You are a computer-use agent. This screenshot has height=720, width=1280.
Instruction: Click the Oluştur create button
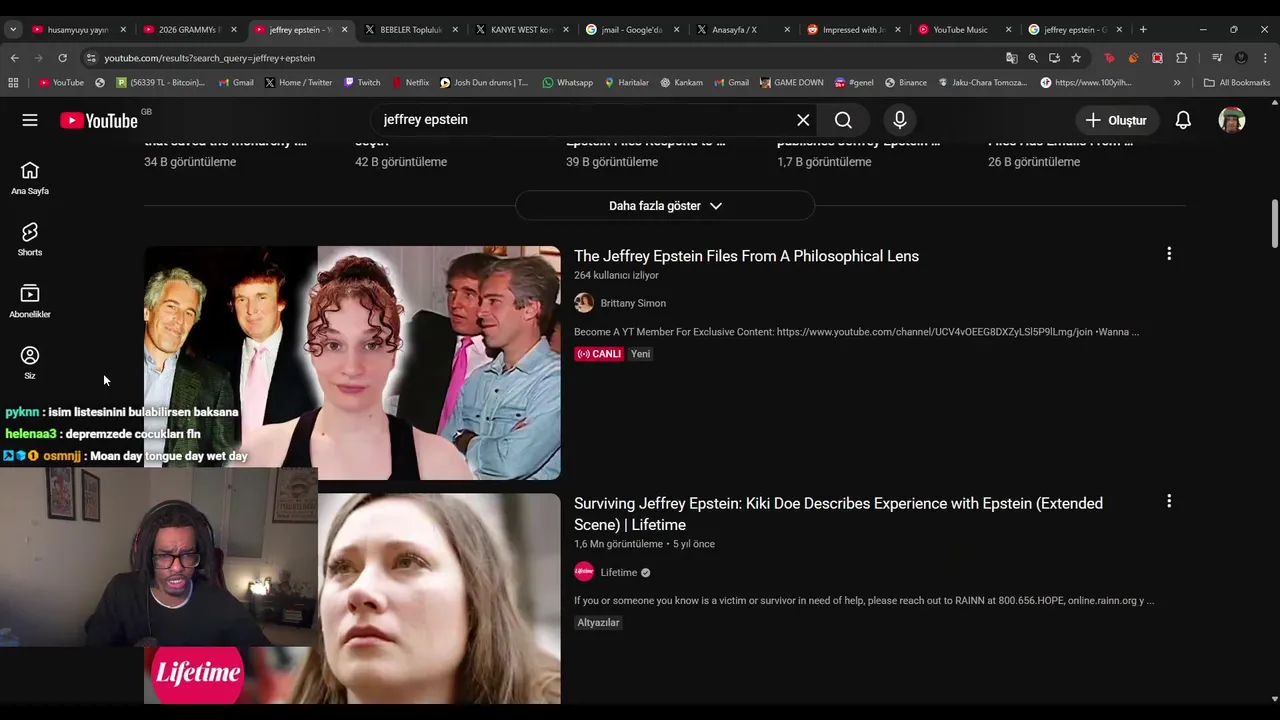[1116, 120]
